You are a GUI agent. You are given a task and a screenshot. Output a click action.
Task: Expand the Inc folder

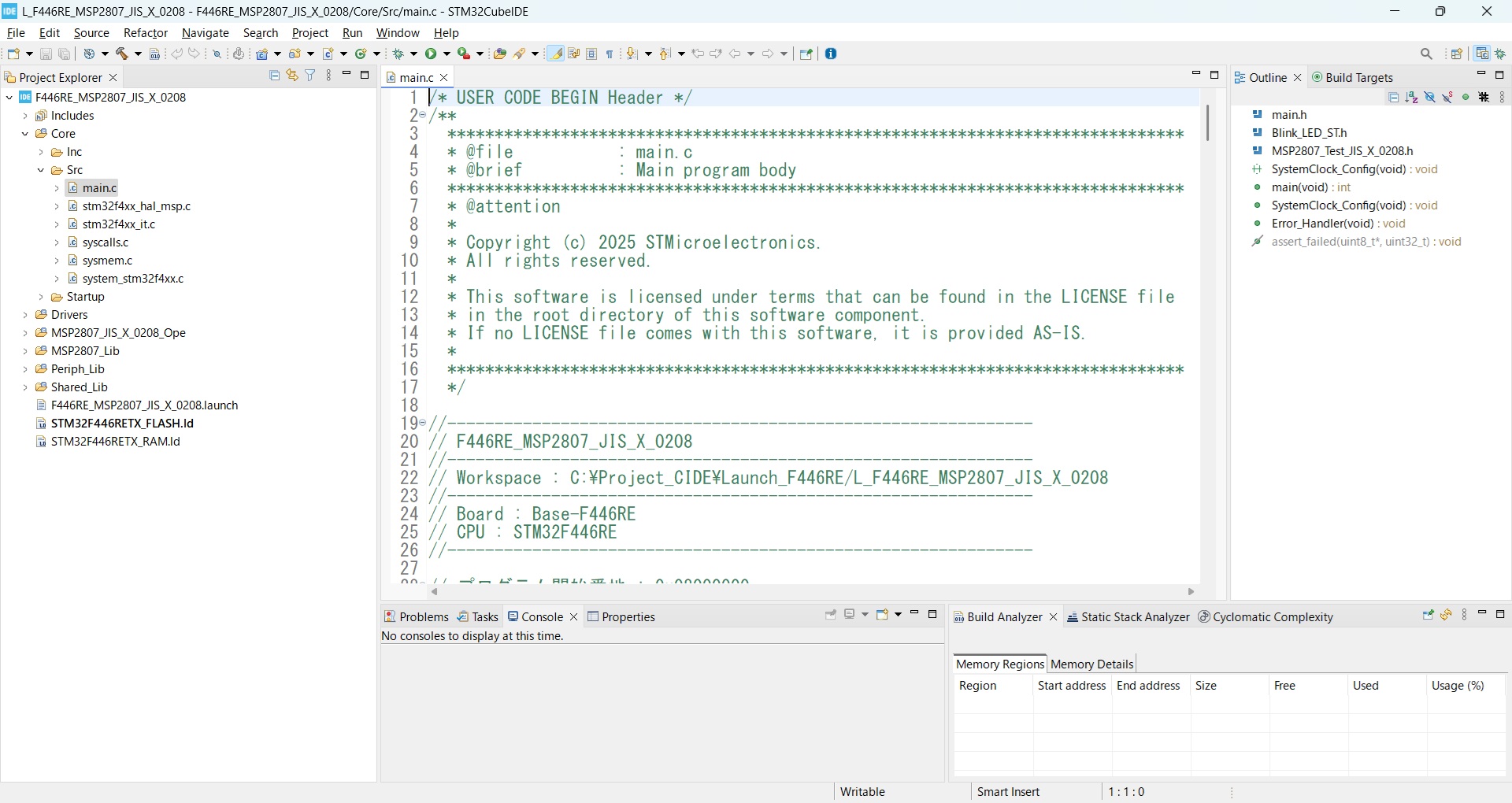click(41, 152)
